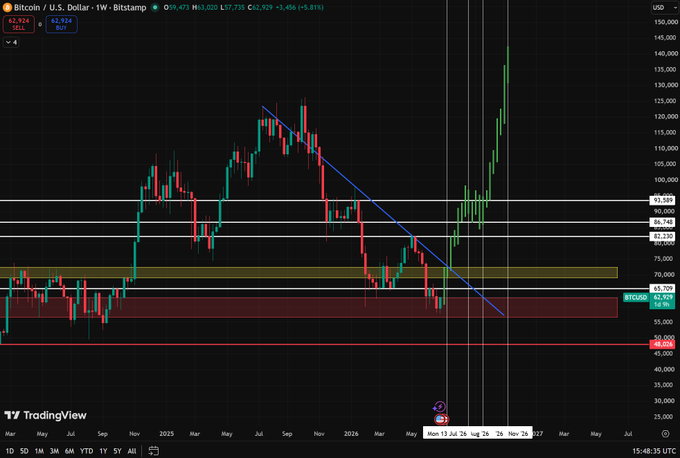The width and height of the screenshot is (680, 458).
Task: Click the 62,924 SELL button
Action: (x=19, y=24)
